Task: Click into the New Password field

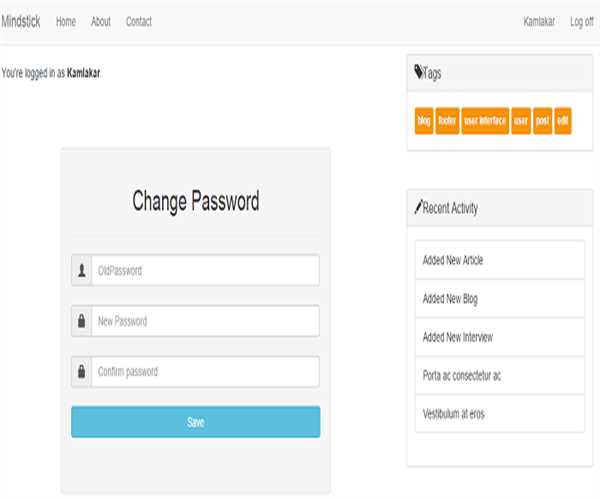Action: point(205,321)
